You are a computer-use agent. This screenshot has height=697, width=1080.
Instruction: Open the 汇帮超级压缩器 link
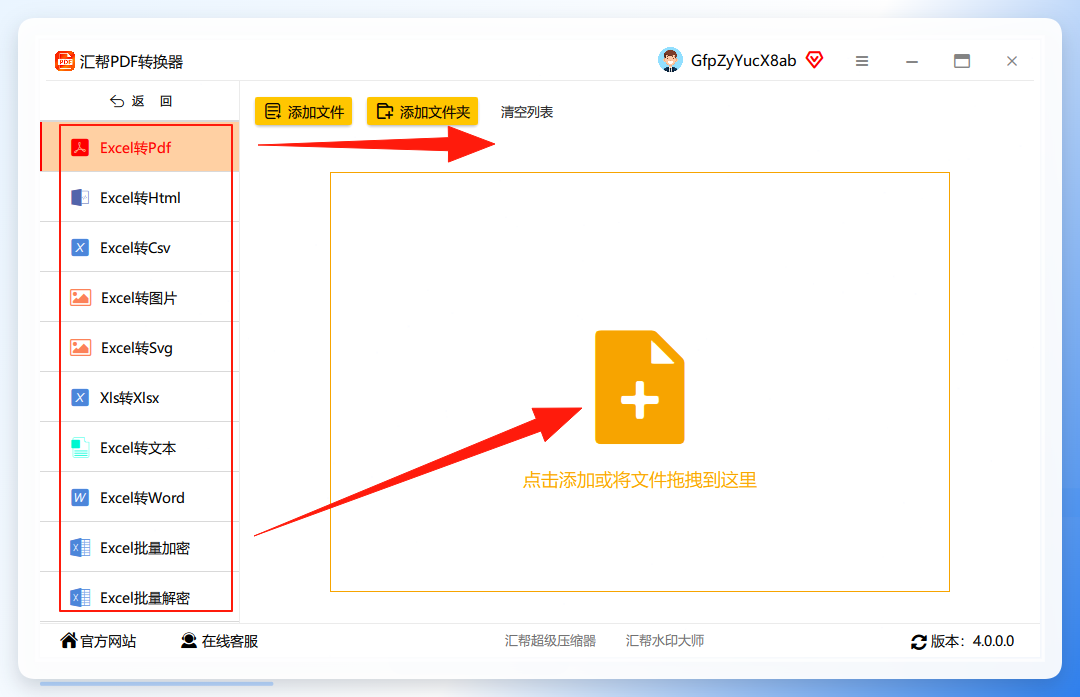[550, 641]
